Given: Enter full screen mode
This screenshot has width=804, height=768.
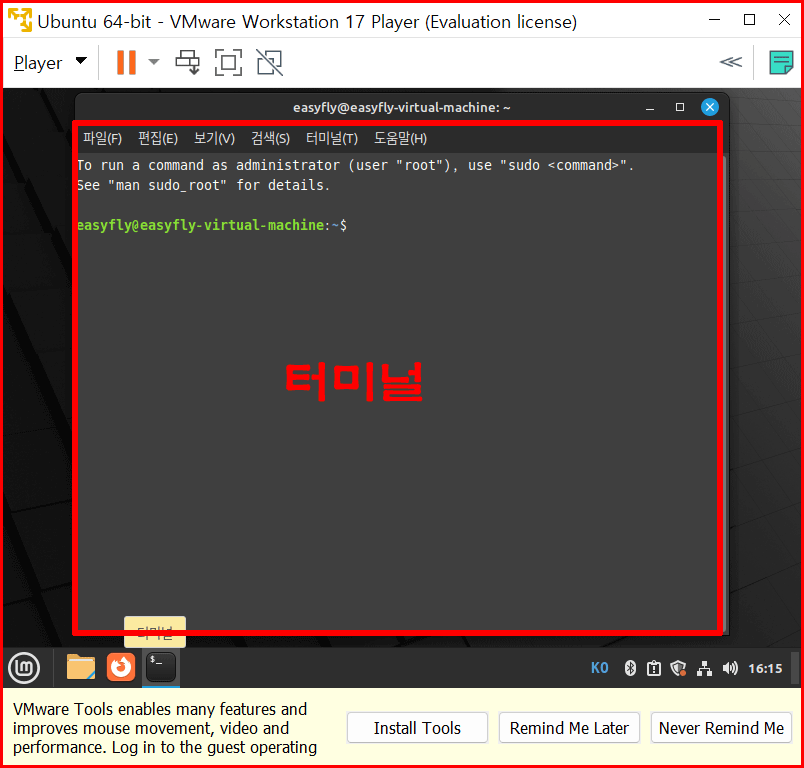Looking at the screenshot, I should (x=228, y=63).
